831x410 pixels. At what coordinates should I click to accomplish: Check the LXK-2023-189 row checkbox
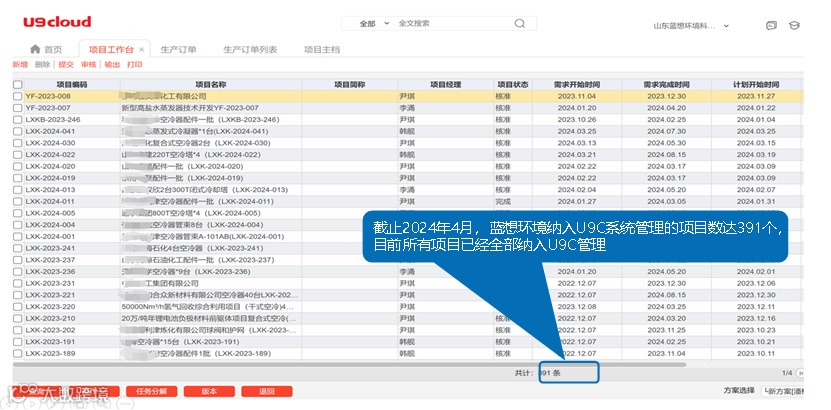tap(18, 353)
